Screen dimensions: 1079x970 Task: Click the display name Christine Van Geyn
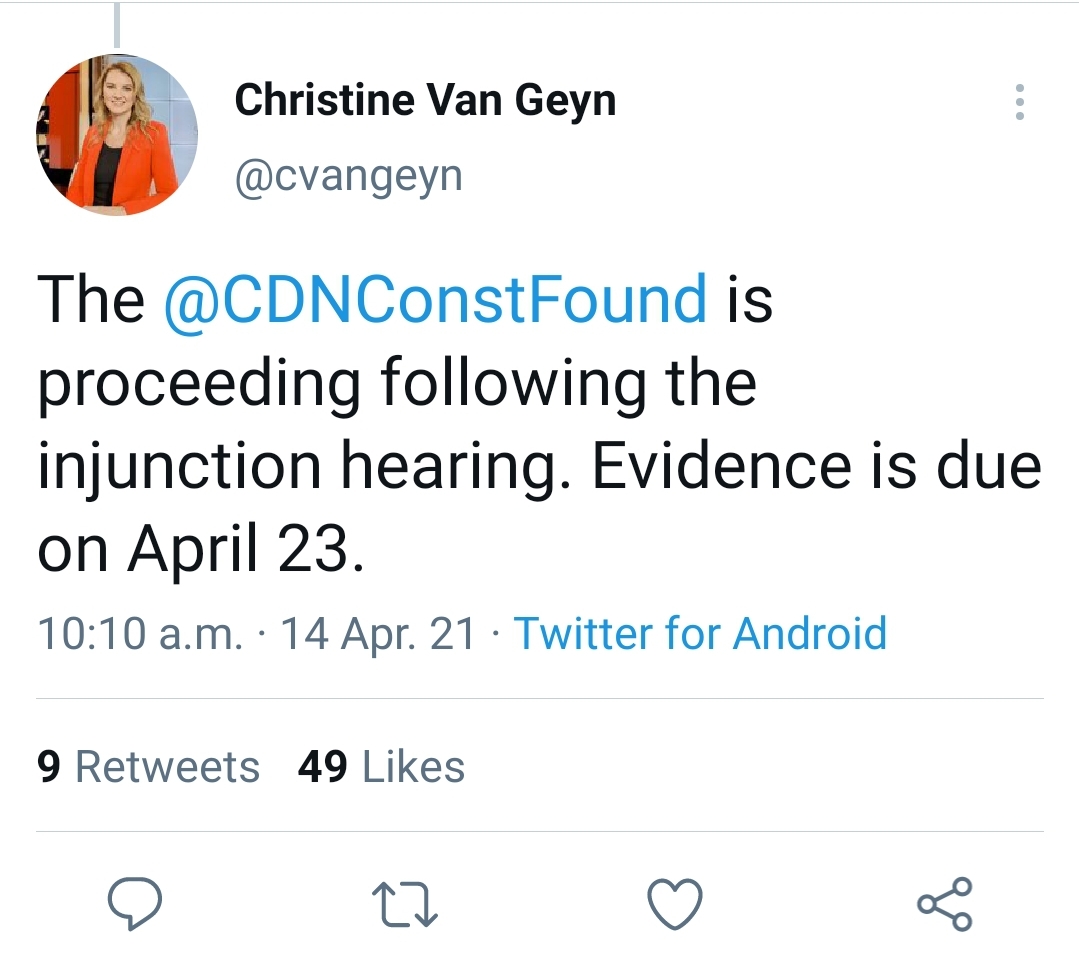point(425,100)
